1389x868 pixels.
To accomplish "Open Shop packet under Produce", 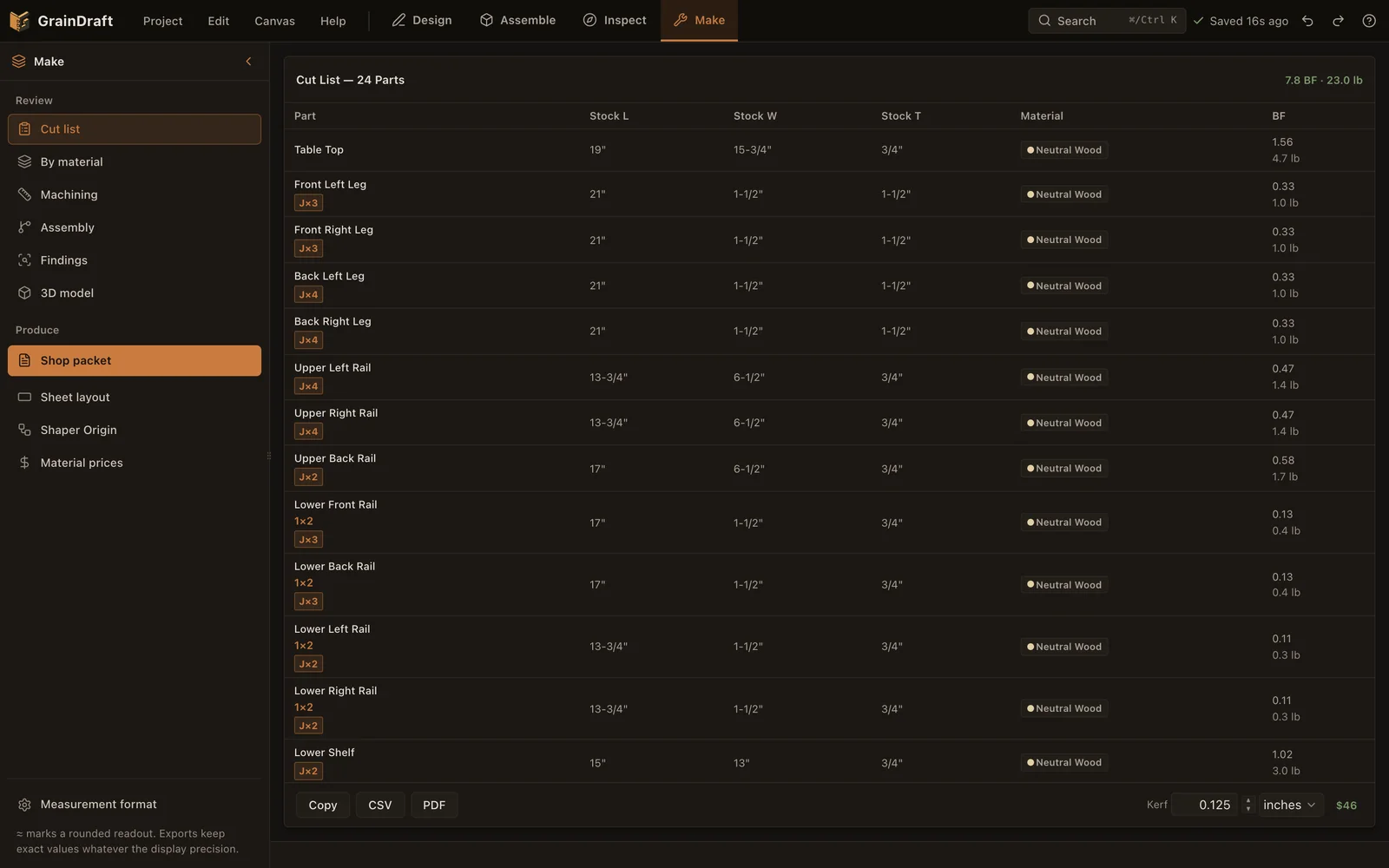I will point(135,361).
